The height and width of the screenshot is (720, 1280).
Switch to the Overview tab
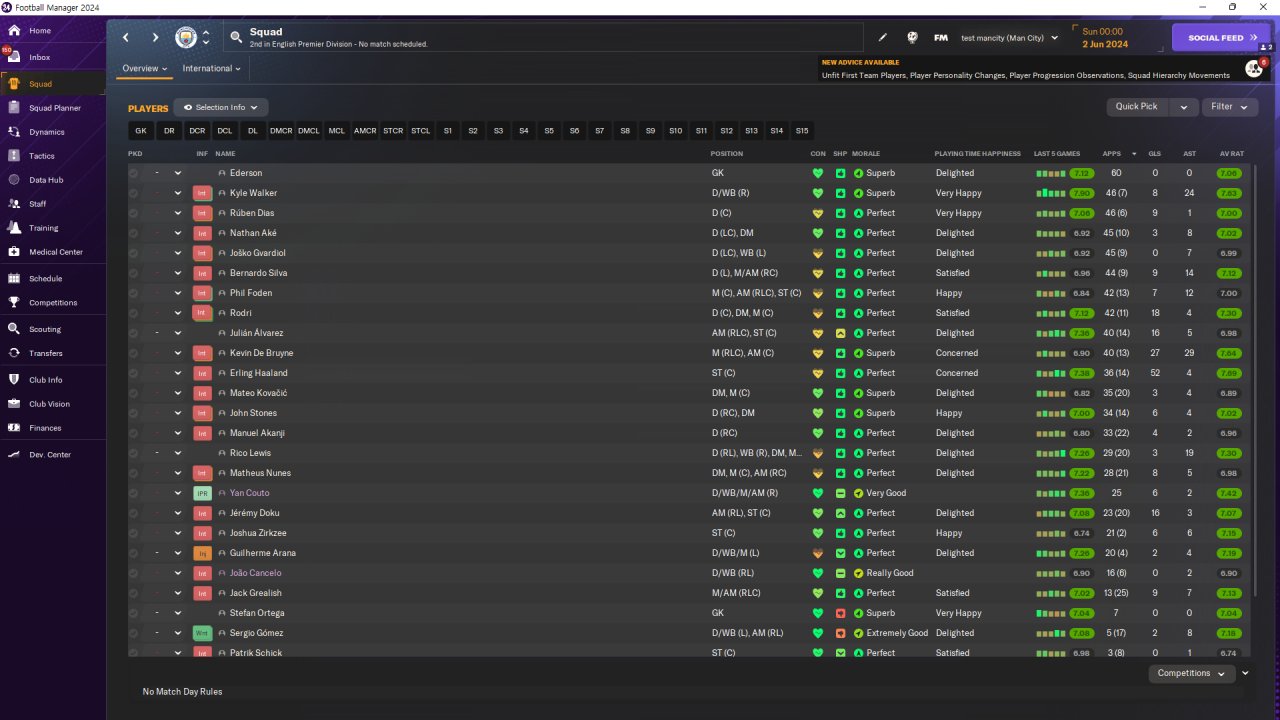(x=144, y=69)
